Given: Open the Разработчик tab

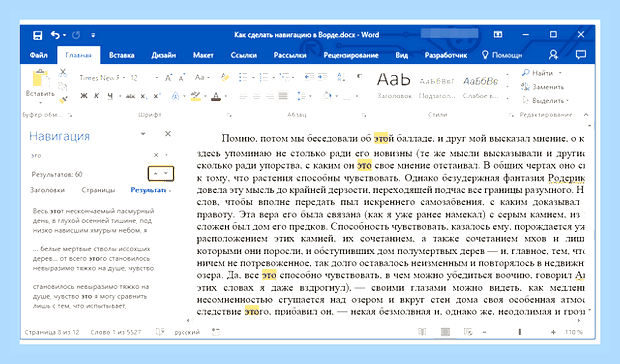Looking at the screenshot, I should (x=446, y=55).
